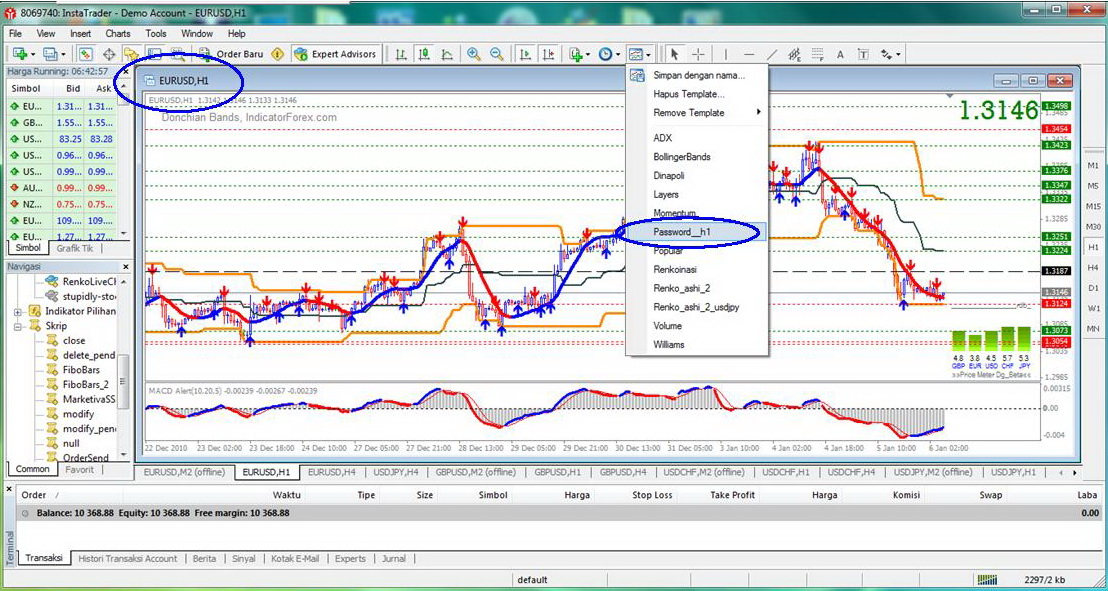1108x591 pixels.
Task: Switch chart to H4 timeframe
Action: click(1092, 267)
